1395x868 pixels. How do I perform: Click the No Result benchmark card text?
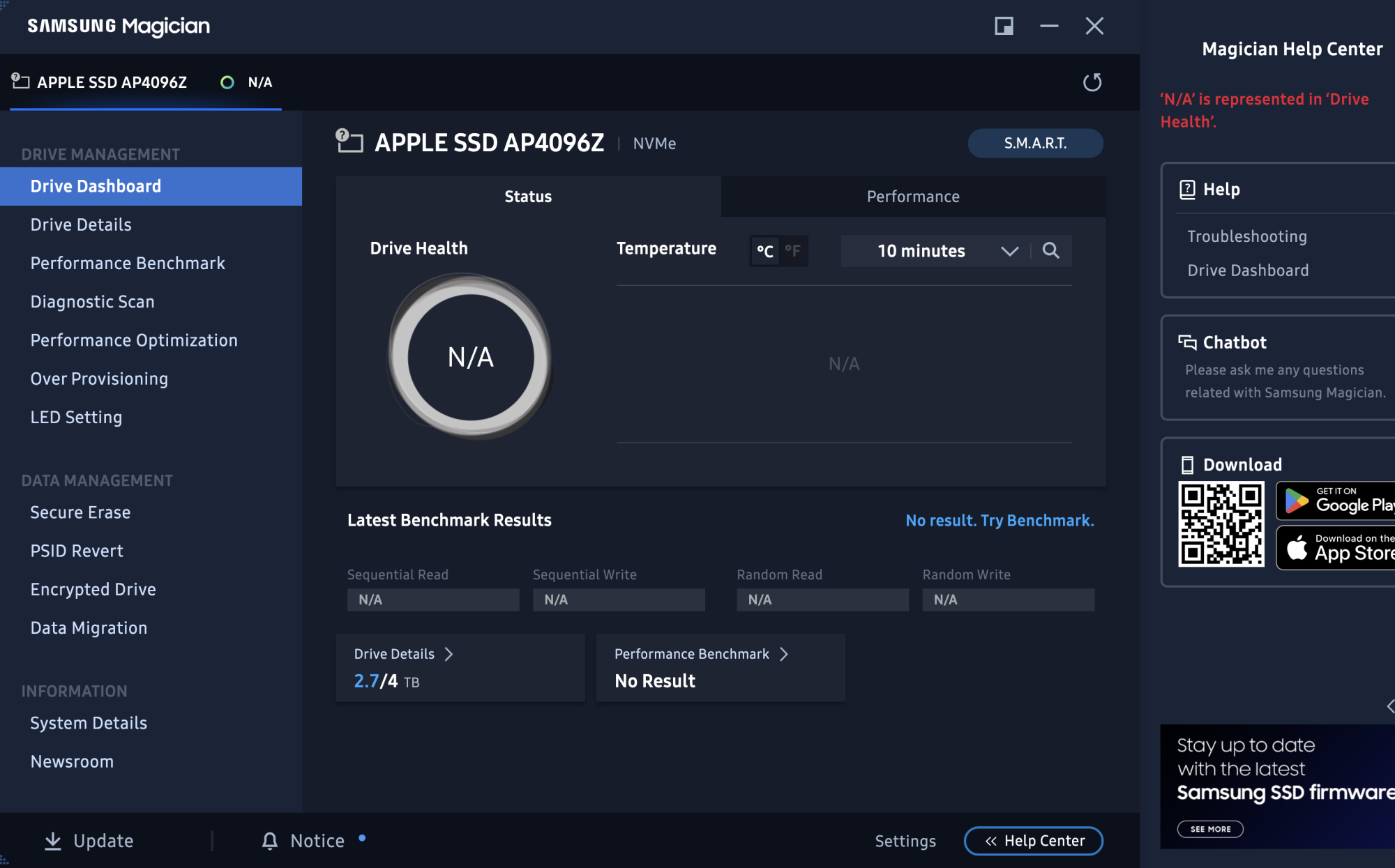(655, 681)
